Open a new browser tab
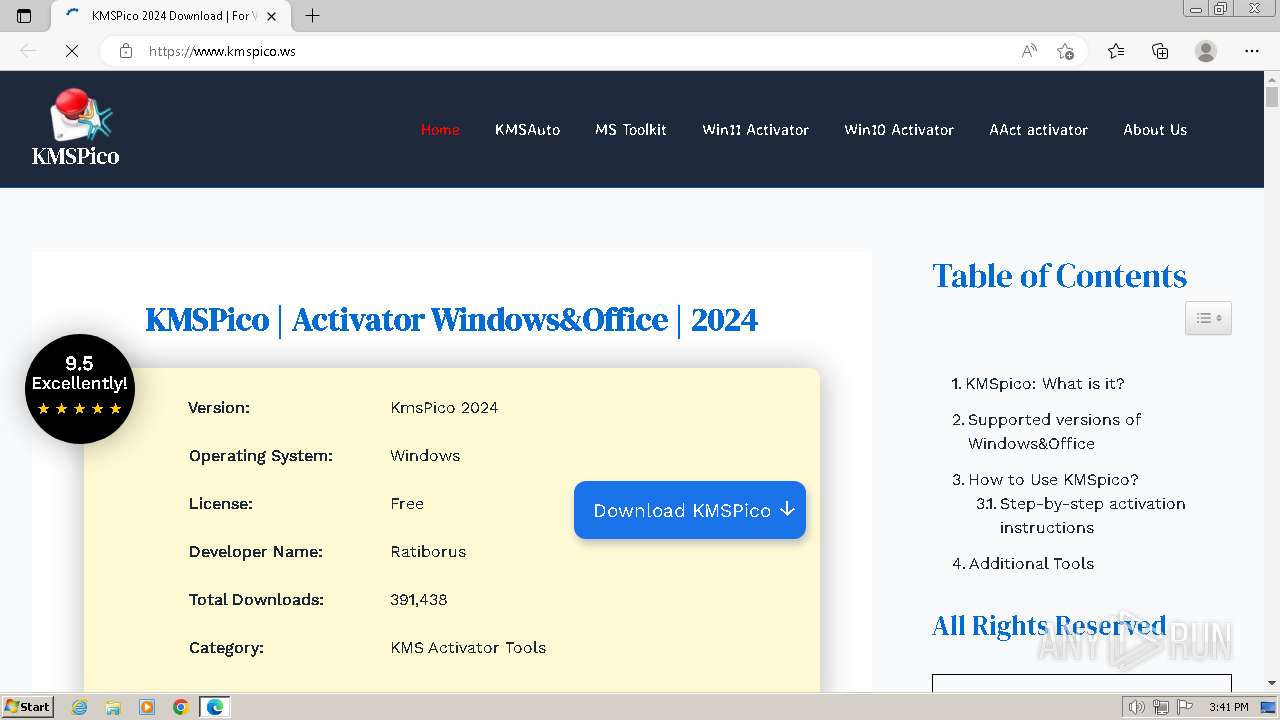This screenshot has width=1280, height=720. click(x=312, y=16)
